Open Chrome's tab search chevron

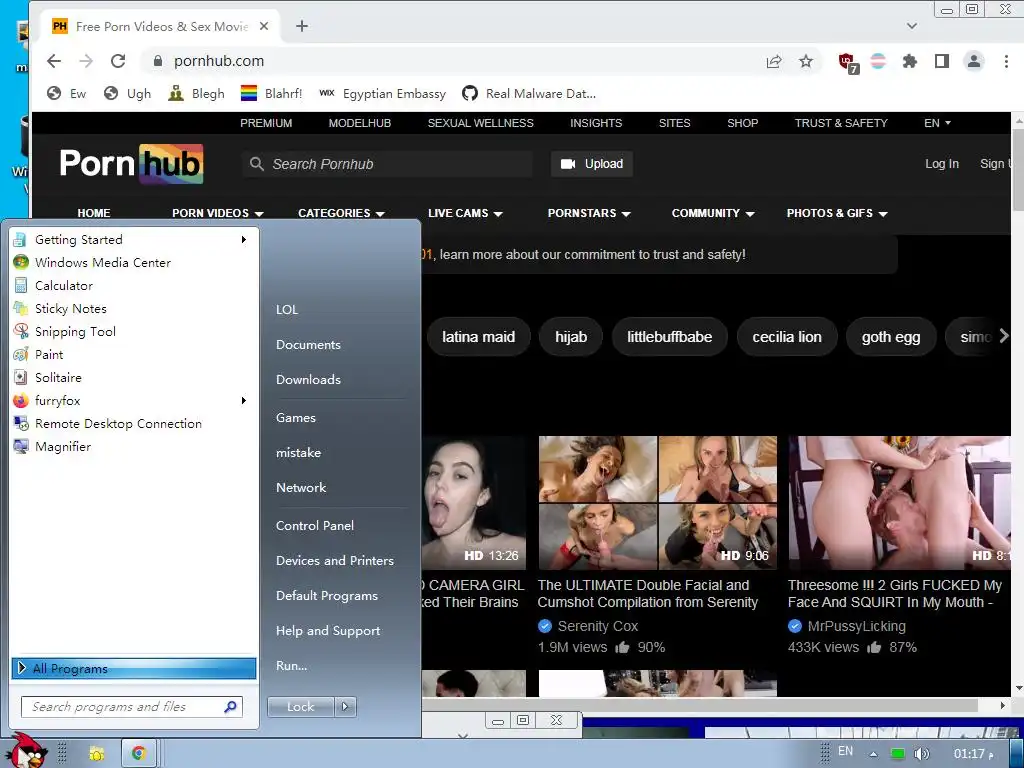tap(912, 26)
